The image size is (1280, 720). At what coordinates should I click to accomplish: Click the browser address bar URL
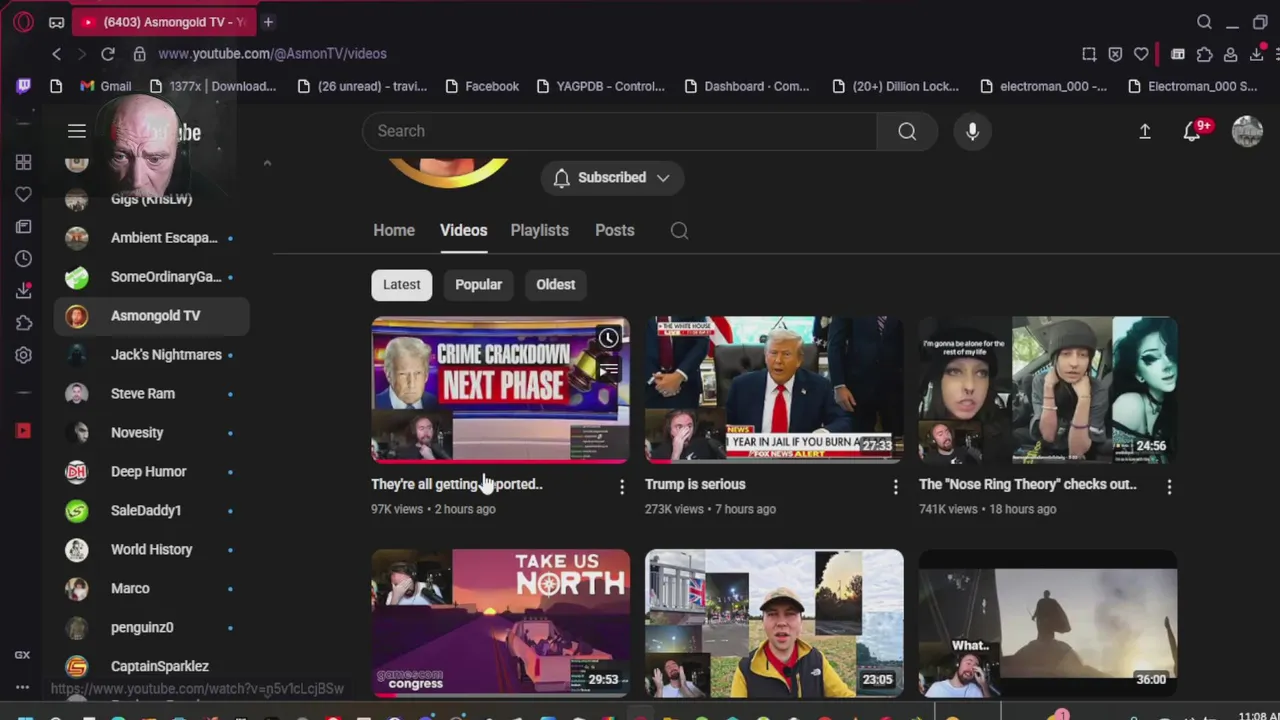(x=272, y=54)
